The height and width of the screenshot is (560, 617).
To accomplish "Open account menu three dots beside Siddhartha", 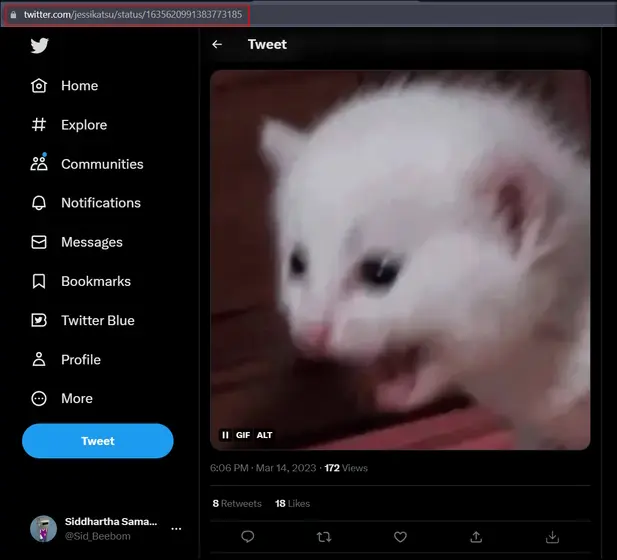I will click(176, 528).
